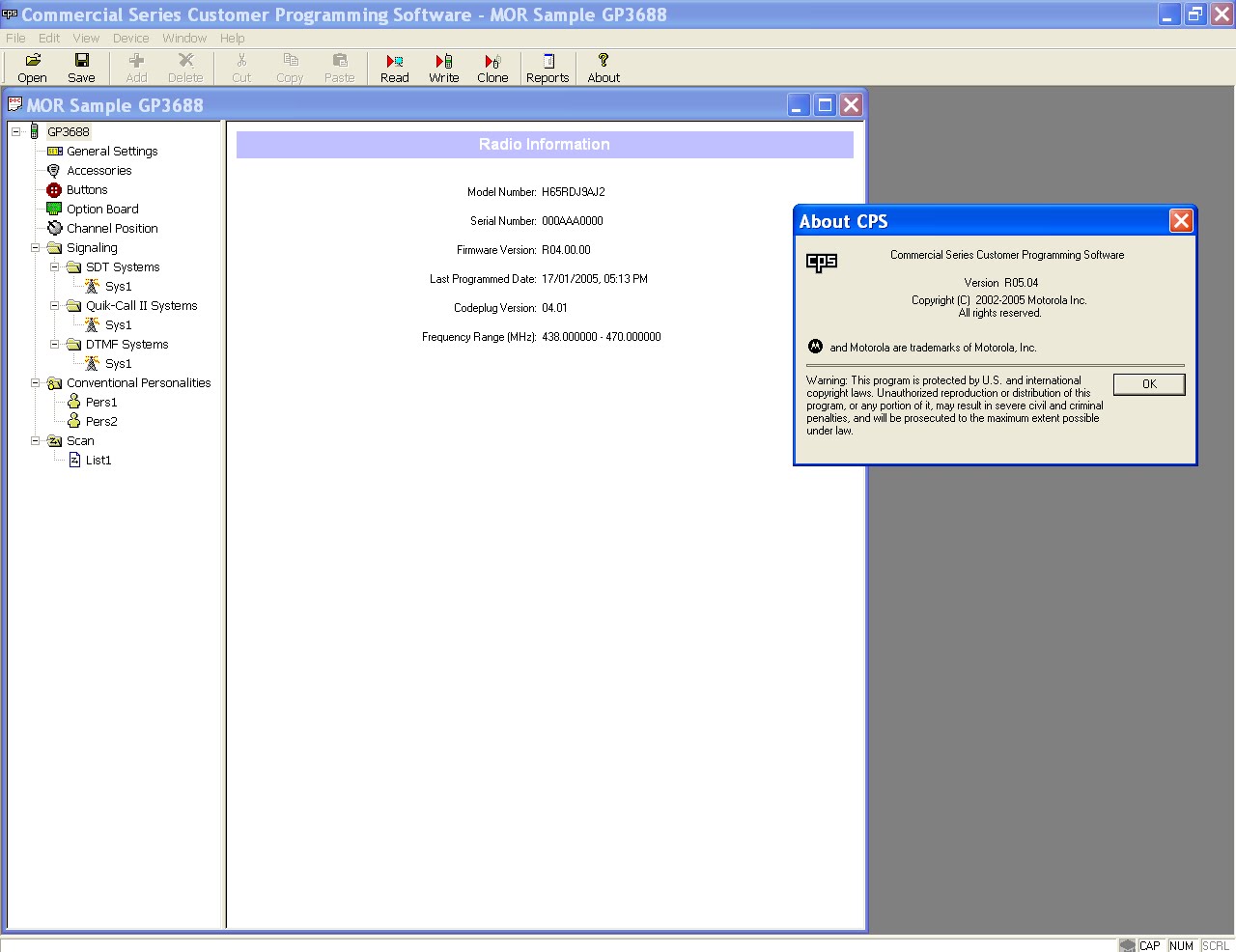Collapse the Scan tree branch

pyautogui.click(x=35, y=440)
